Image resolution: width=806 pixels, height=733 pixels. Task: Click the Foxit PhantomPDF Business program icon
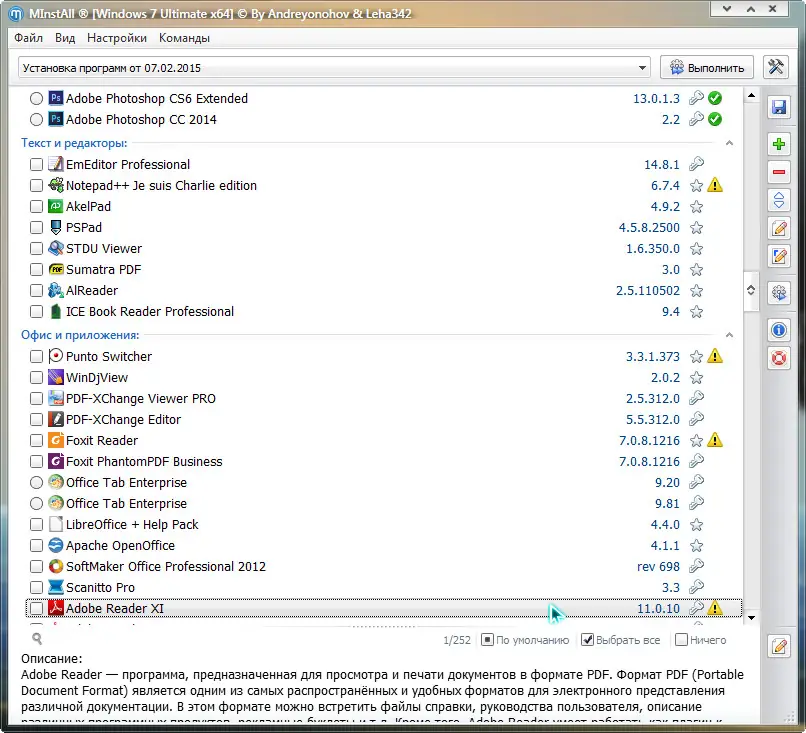(x=56, y=461)
